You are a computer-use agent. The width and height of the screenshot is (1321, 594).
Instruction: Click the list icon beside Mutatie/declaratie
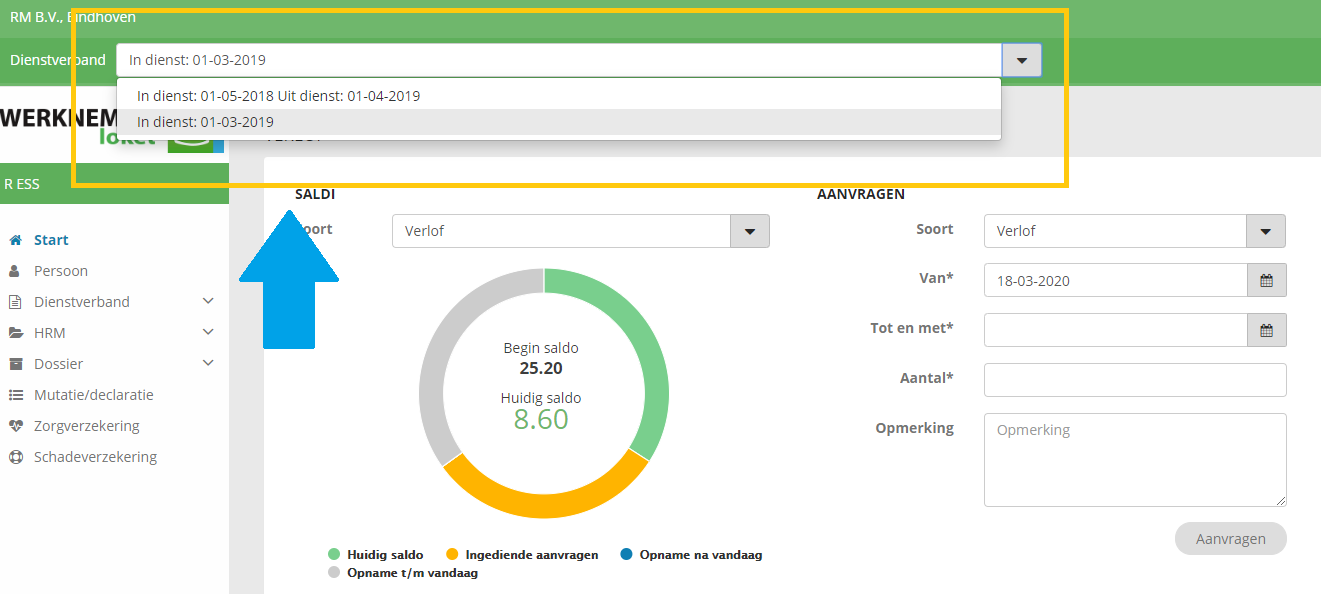click(x=15, y=395)
